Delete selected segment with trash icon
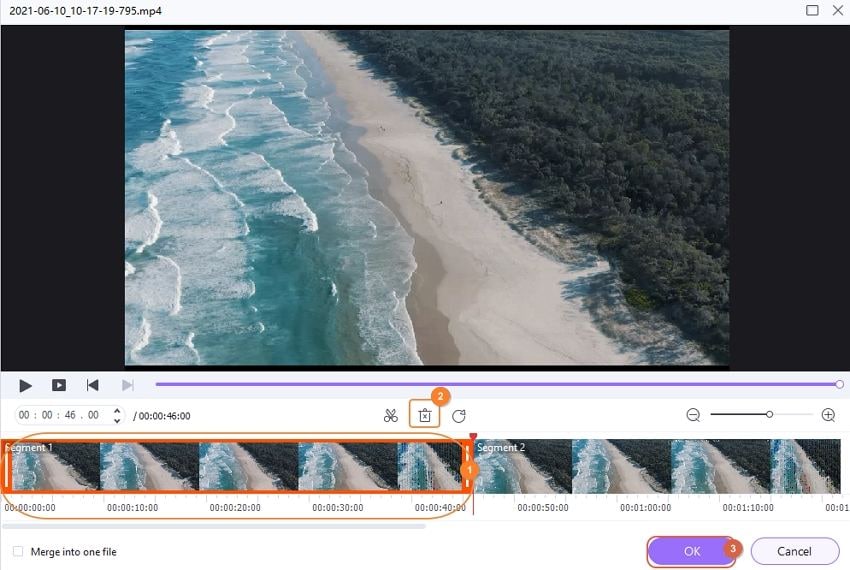Screen dimensions: 850x570 click(425, 416)
